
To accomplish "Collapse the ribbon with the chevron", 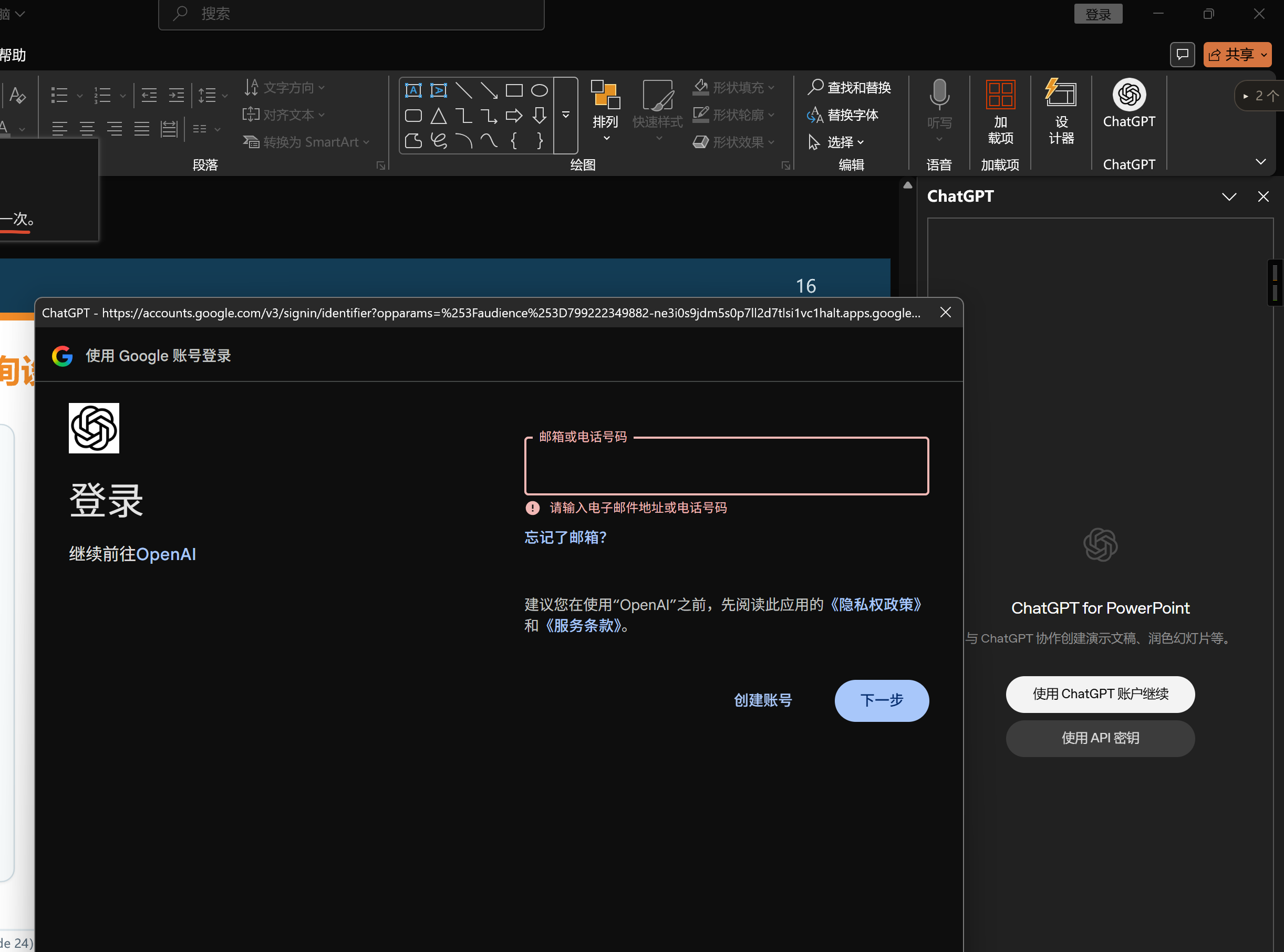I will click(x=1260, y=162).
